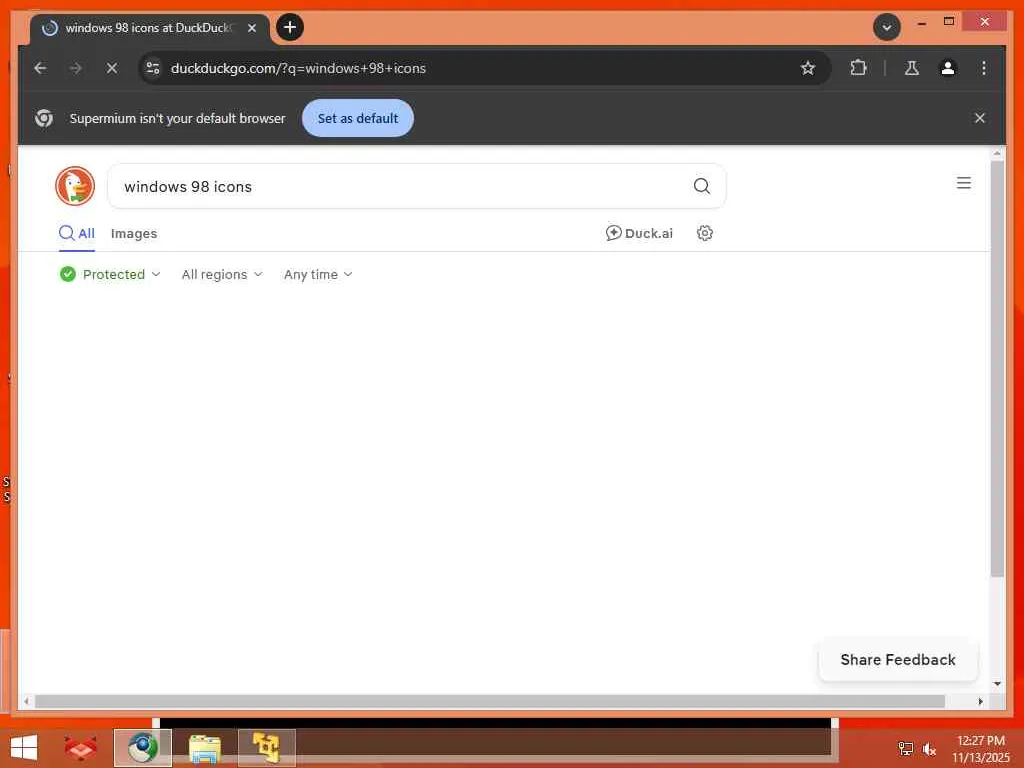Open site information icon in address bar

pos(153,68)
